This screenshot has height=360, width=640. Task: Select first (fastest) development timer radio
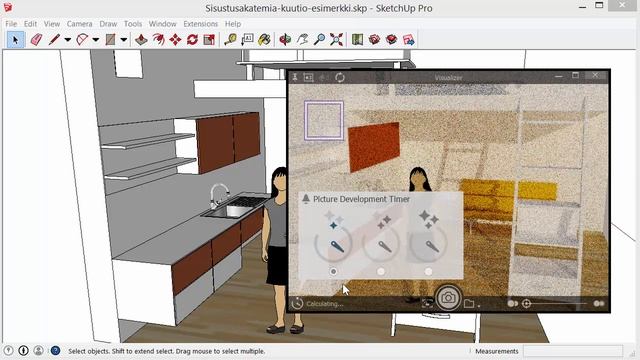tap(333, 271)
